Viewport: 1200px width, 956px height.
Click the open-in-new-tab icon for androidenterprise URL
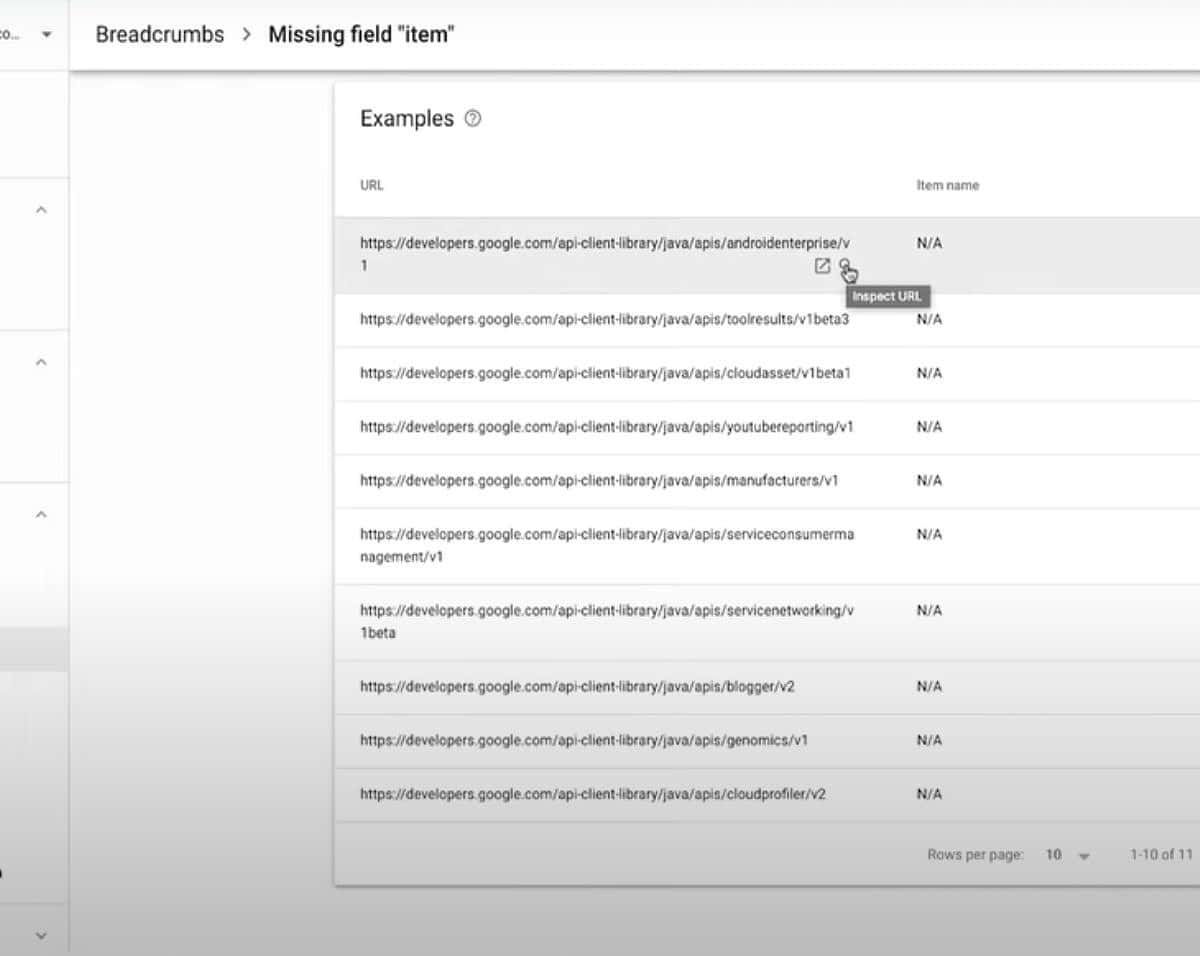[822, 266]
